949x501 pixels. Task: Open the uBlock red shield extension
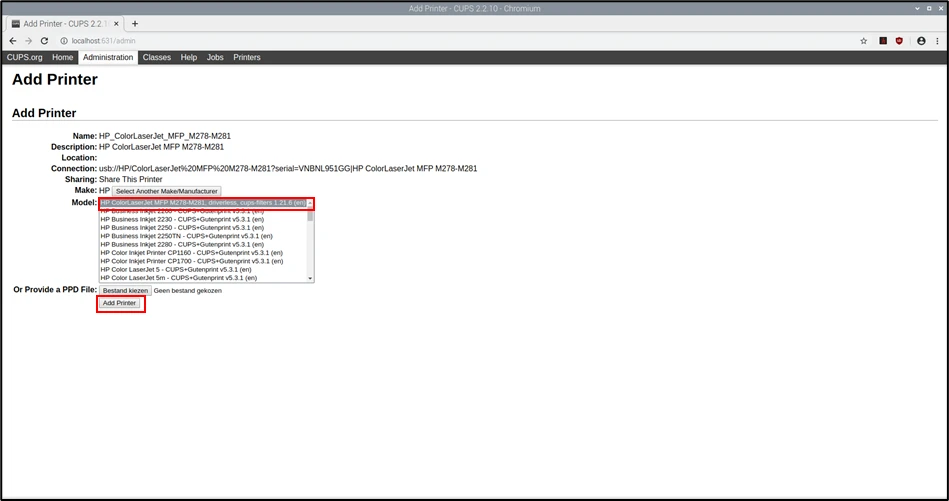point(899,41)
